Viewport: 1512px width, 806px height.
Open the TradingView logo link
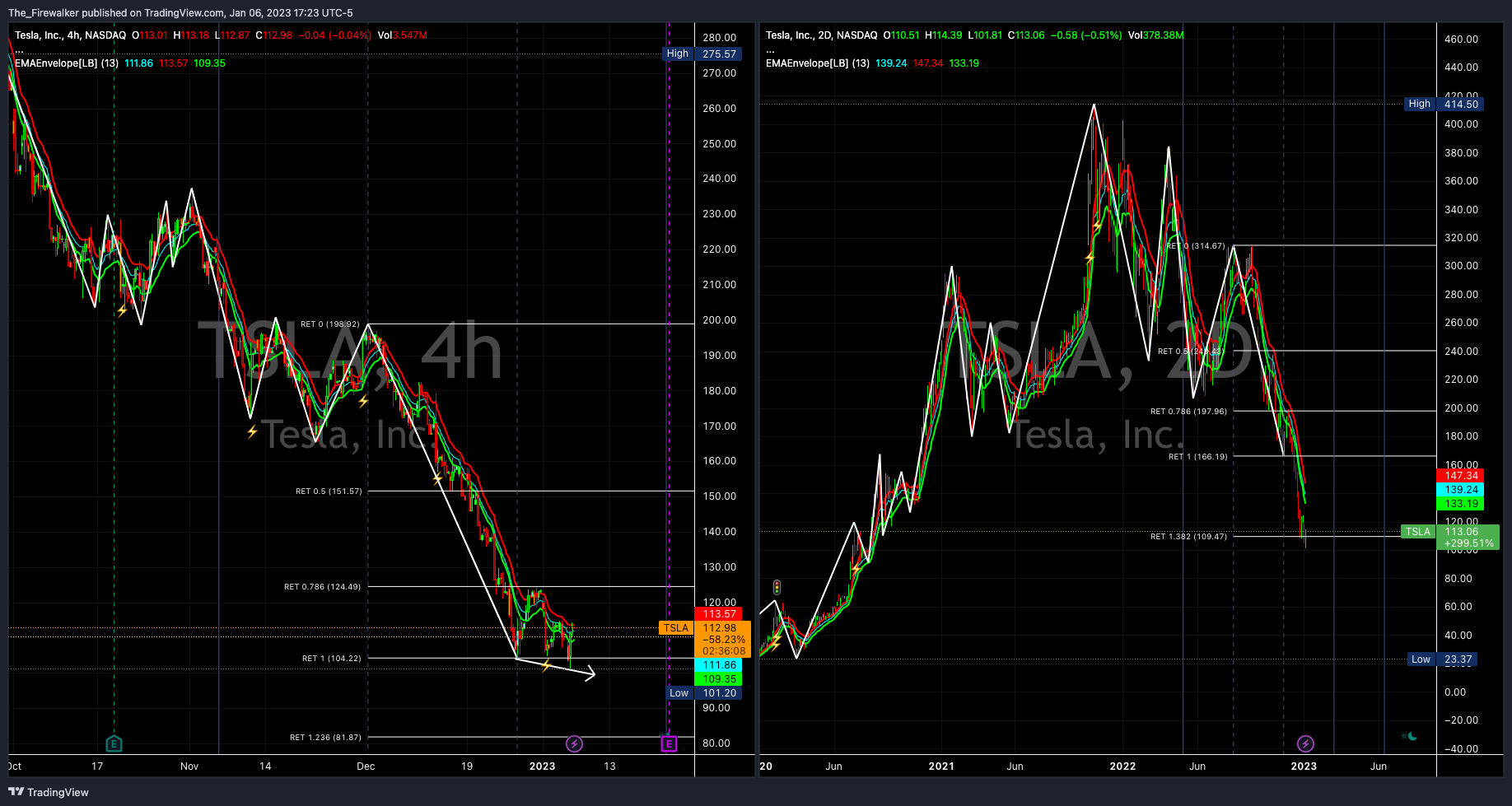[49, 792]
